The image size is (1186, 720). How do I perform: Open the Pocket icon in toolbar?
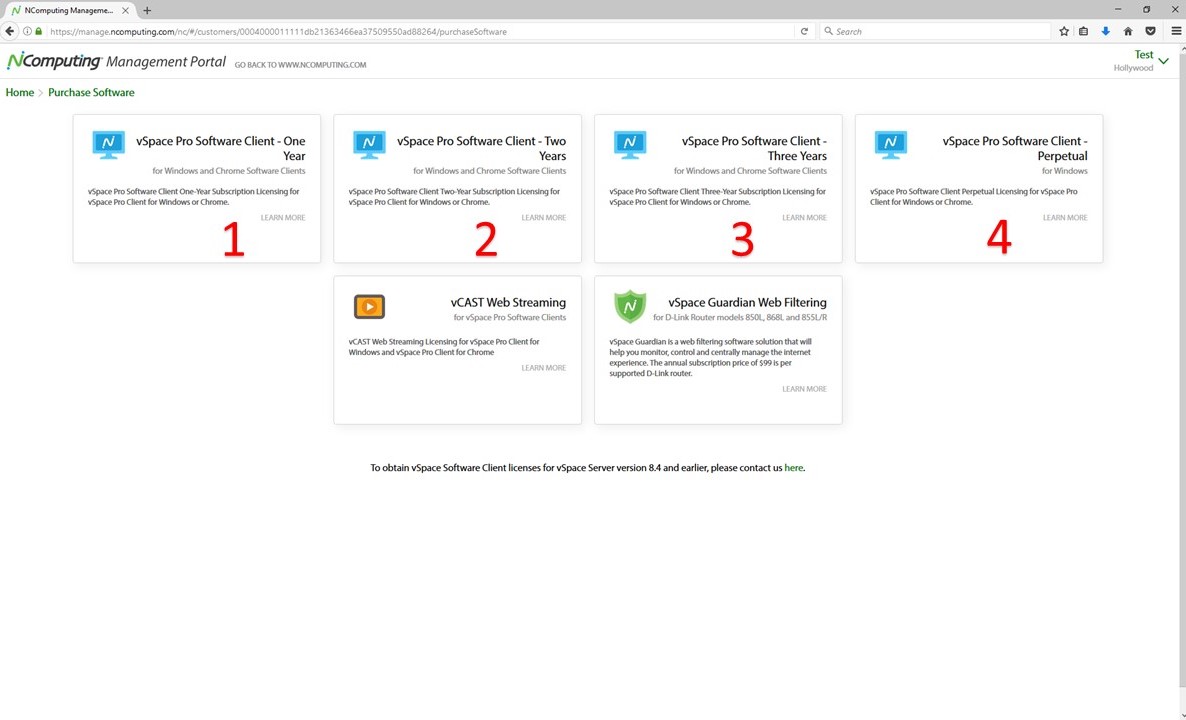click(x=1150, y=31)
